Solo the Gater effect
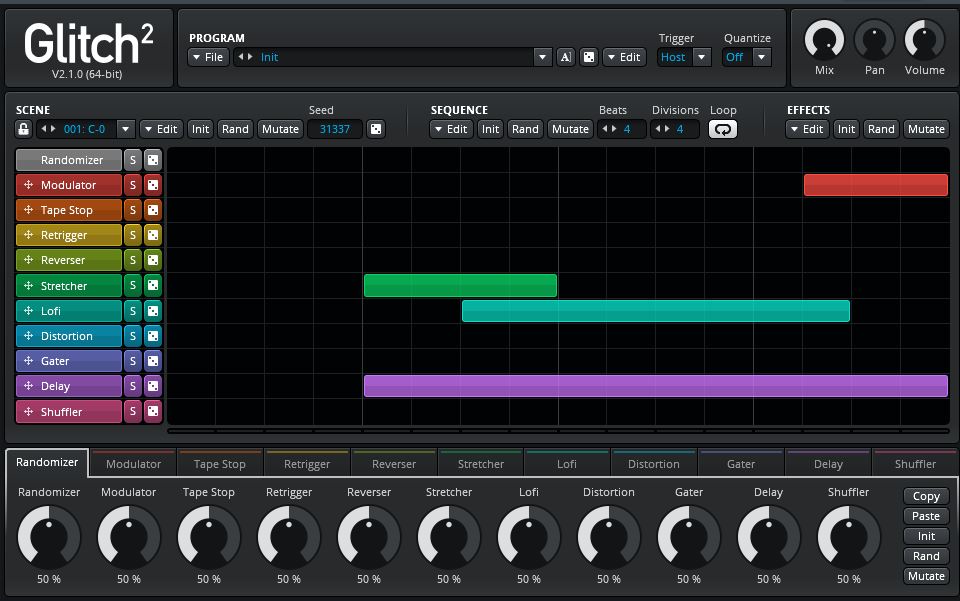This screenshot has width=960, height=601. 133,361
